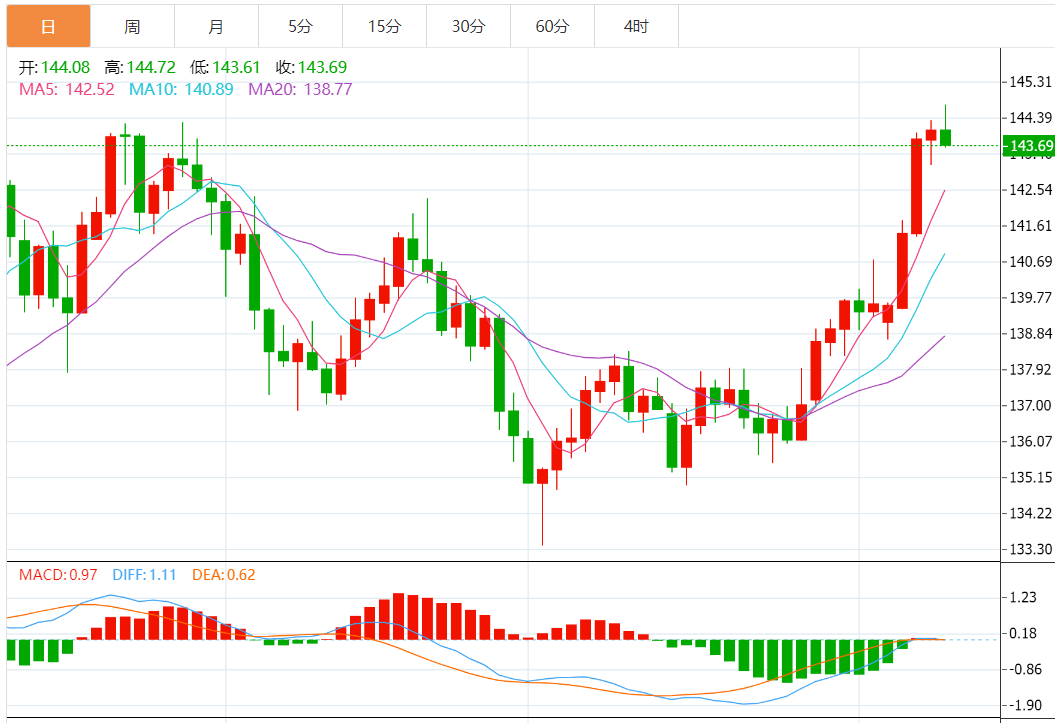Viewport: 1055px width, 723px height.
Task: Switch to the monthly 月 tab
Action: 217,26
